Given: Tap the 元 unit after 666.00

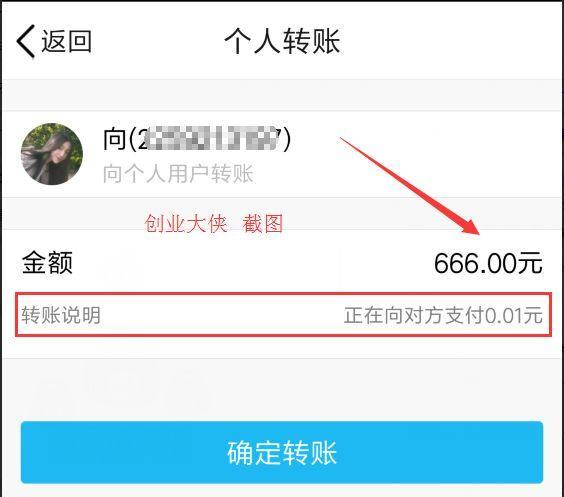Looking at the screenshot, I should [x=530, y=263].
